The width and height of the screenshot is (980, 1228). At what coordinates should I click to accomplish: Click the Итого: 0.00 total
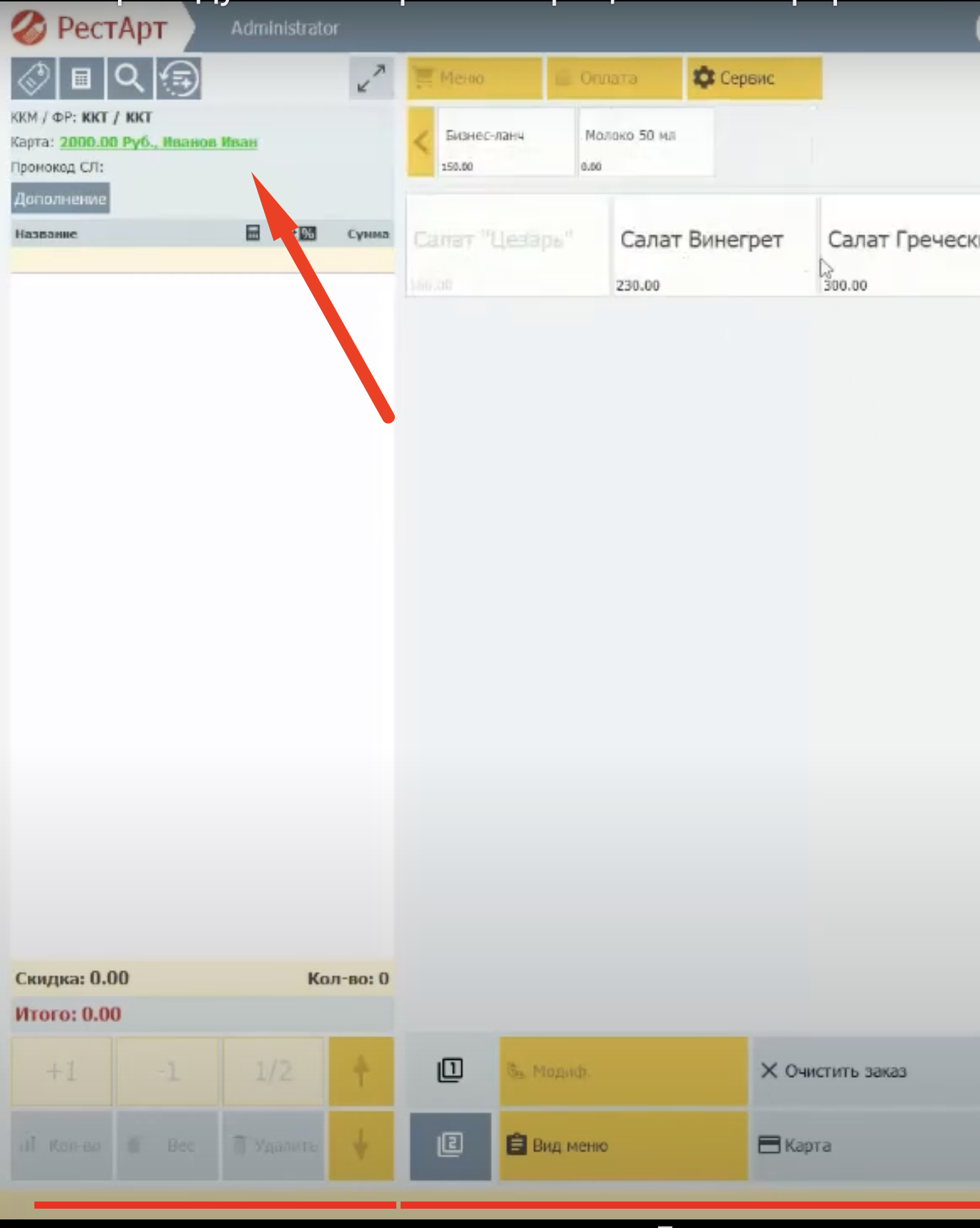click(x=68, y=1014)
